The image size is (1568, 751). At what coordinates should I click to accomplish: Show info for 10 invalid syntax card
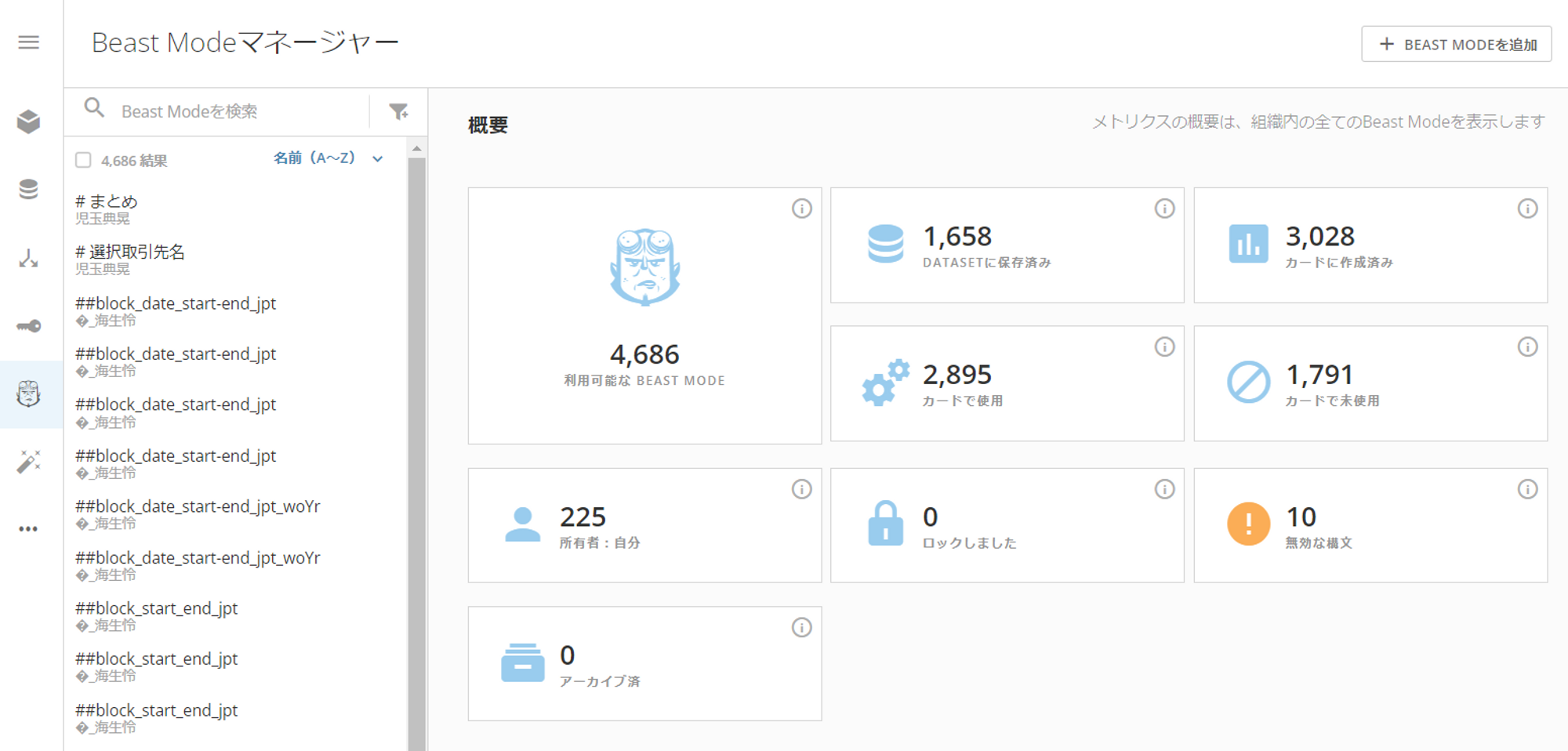(x=1527, y=489)
